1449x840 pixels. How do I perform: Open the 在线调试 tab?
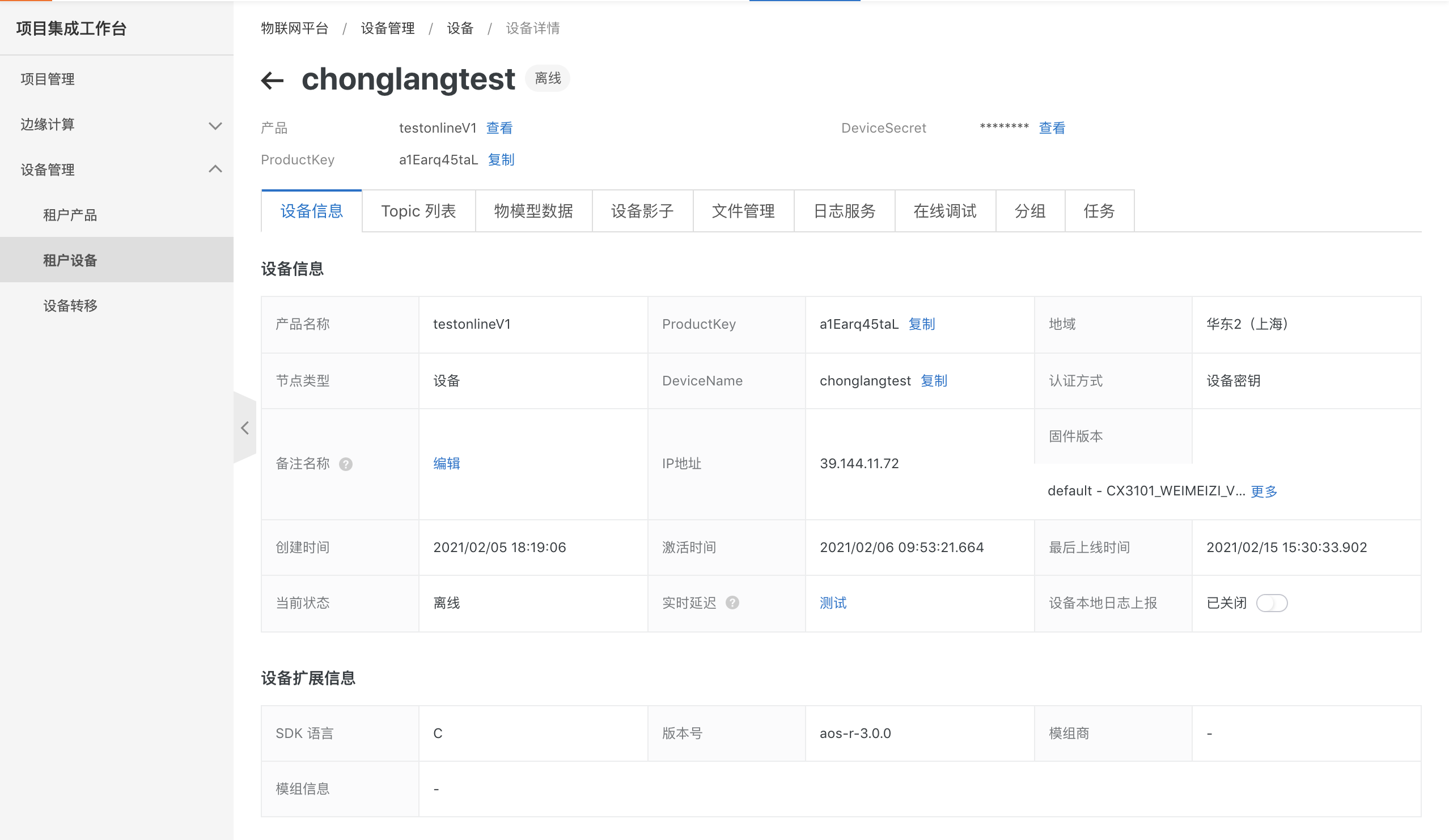[x=945, y=211]
